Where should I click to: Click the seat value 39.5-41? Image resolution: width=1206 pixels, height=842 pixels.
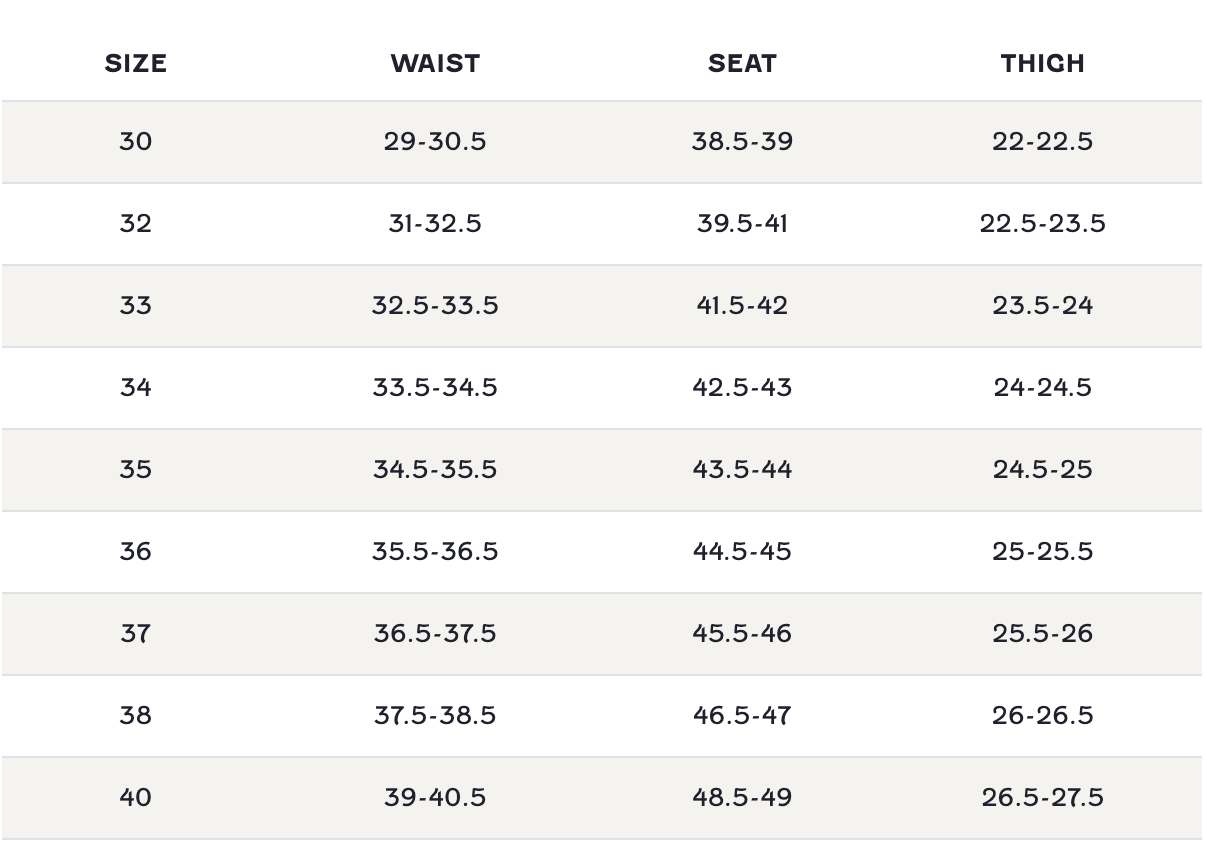point(742,223)
